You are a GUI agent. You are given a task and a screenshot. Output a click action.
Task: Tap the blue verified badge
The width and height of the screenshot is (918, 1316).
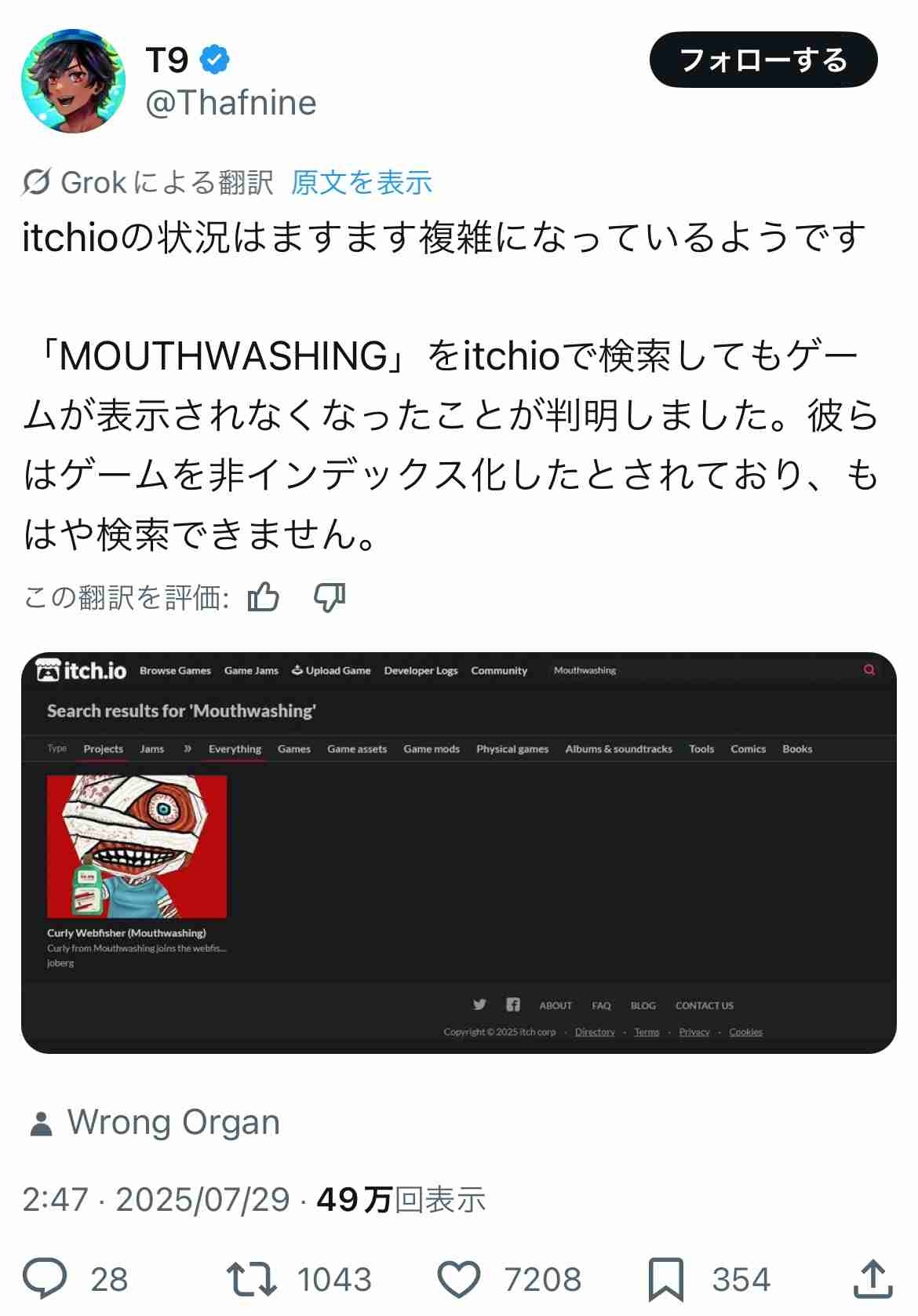point(214,60)
